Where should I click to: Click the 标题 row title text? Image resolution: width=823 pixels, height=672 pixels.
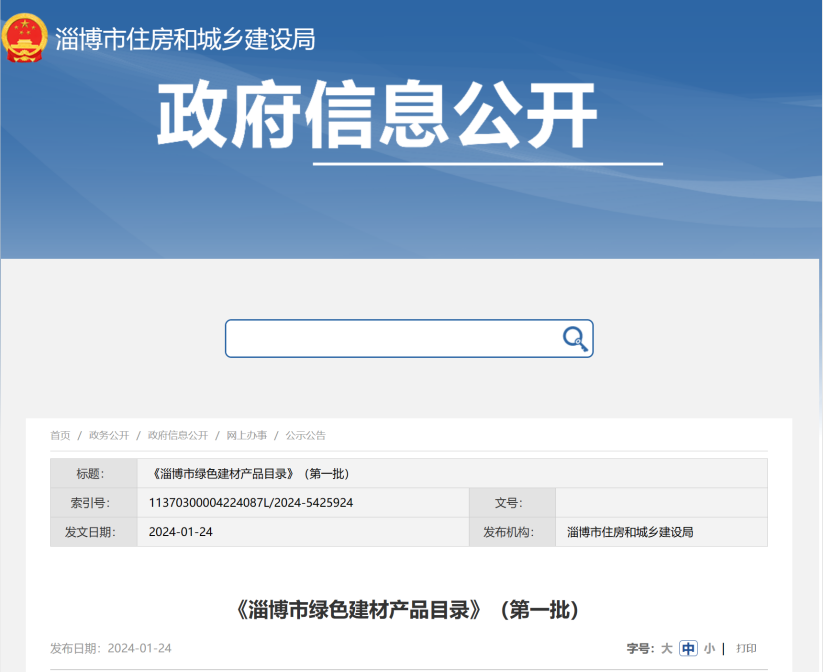tap(251, 474)
